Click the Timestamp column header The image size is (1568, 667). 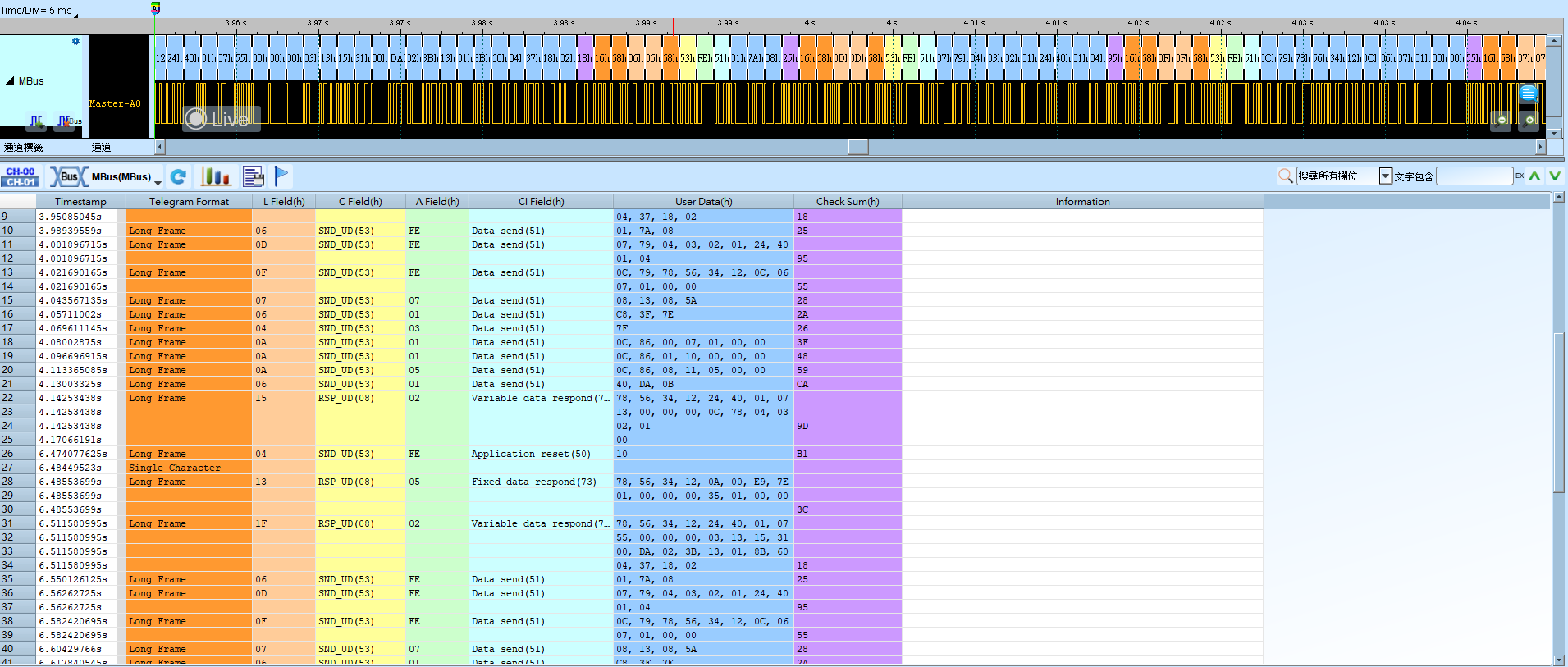pos(80,202)
